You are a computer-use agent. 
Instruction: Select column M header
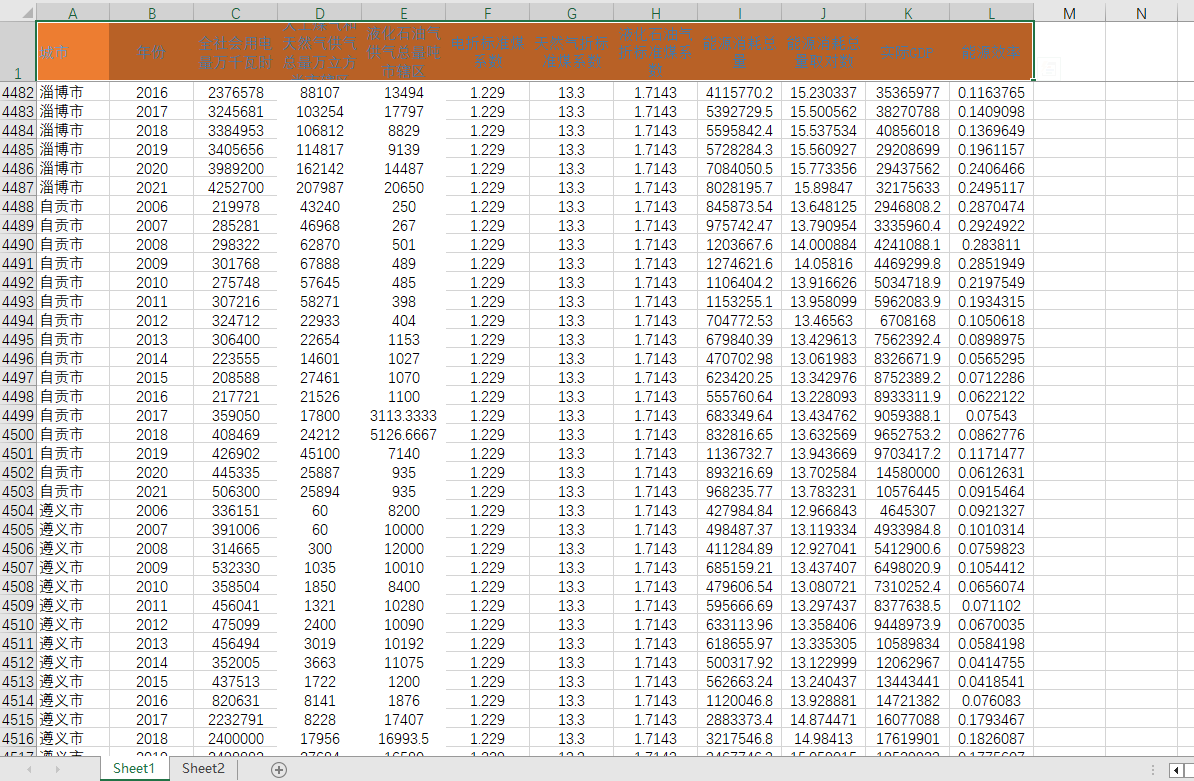(1069, 13)
